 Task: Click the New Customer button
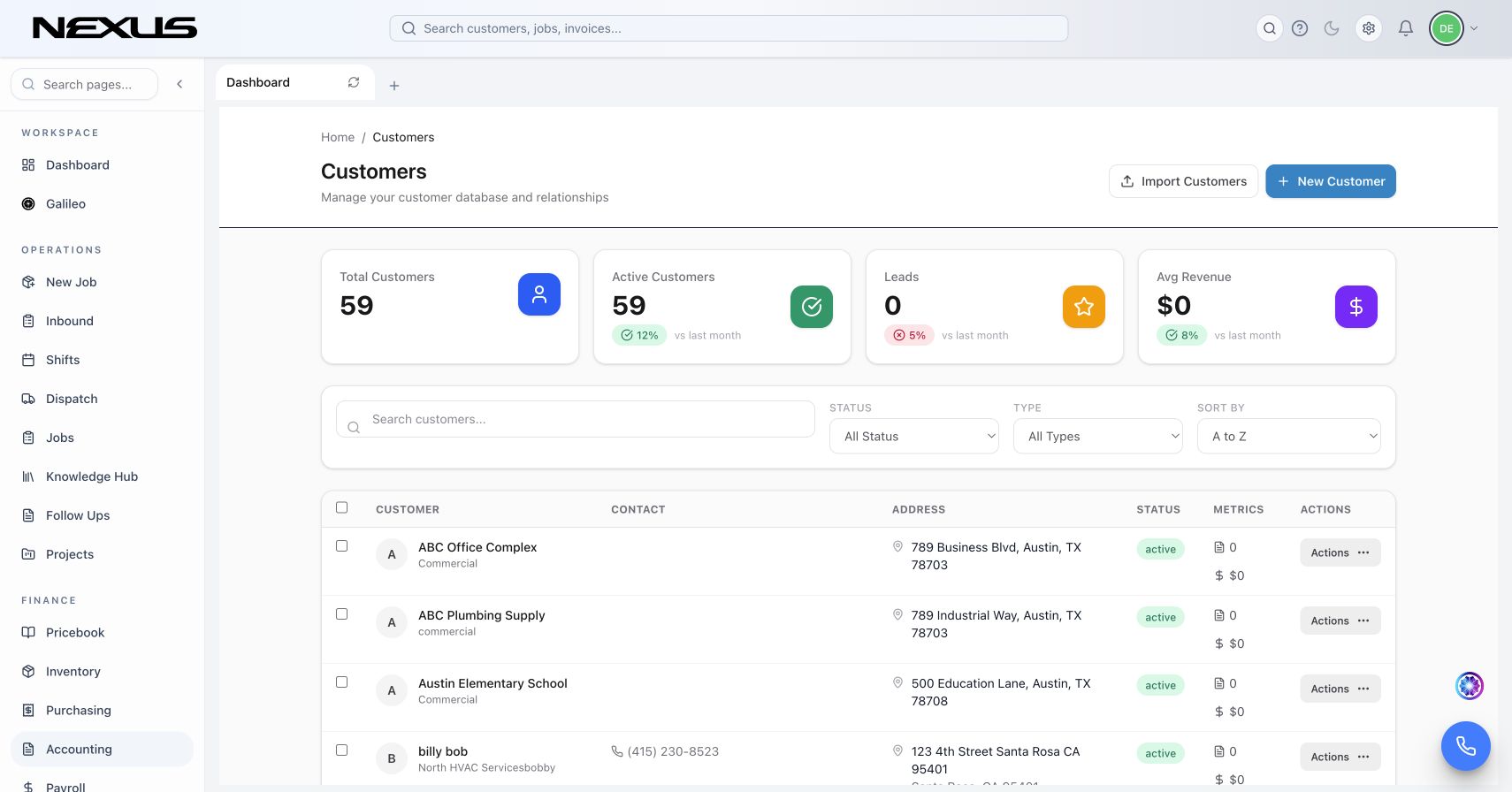(1331, 181)
